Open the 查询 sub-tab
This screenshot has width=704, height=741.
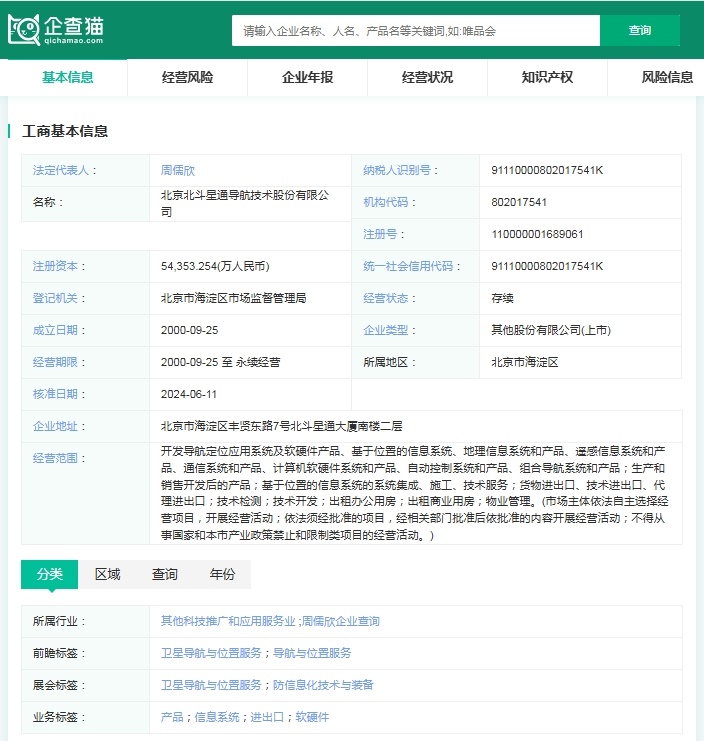click(164, 574)
